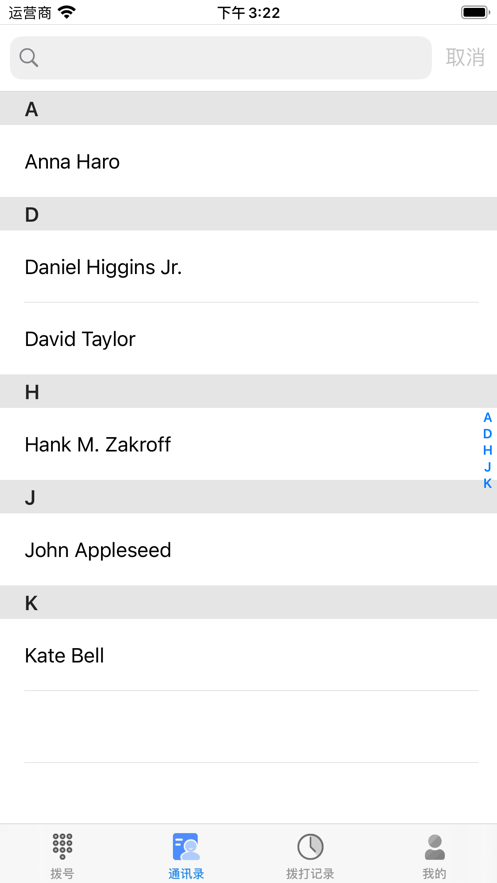
Task: Jump to letter D in side index
Action: [487, 434]
